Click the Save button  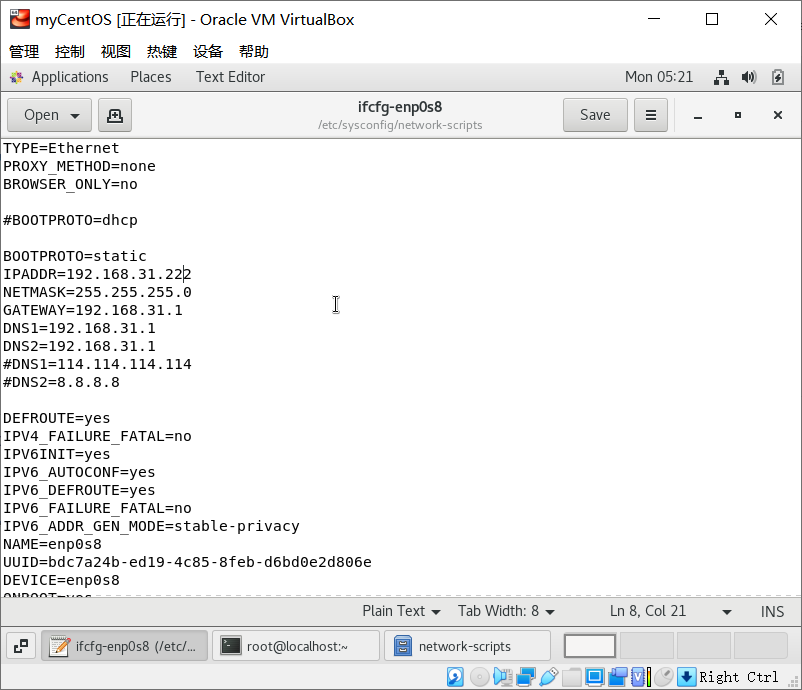[x=594, y=115]
